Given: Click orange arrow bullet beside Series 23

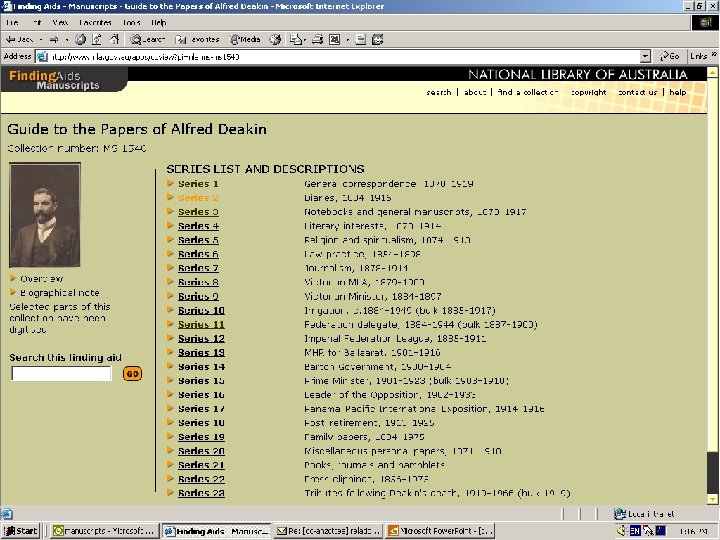Looking at the screenshot, I should tap(170, 493).
